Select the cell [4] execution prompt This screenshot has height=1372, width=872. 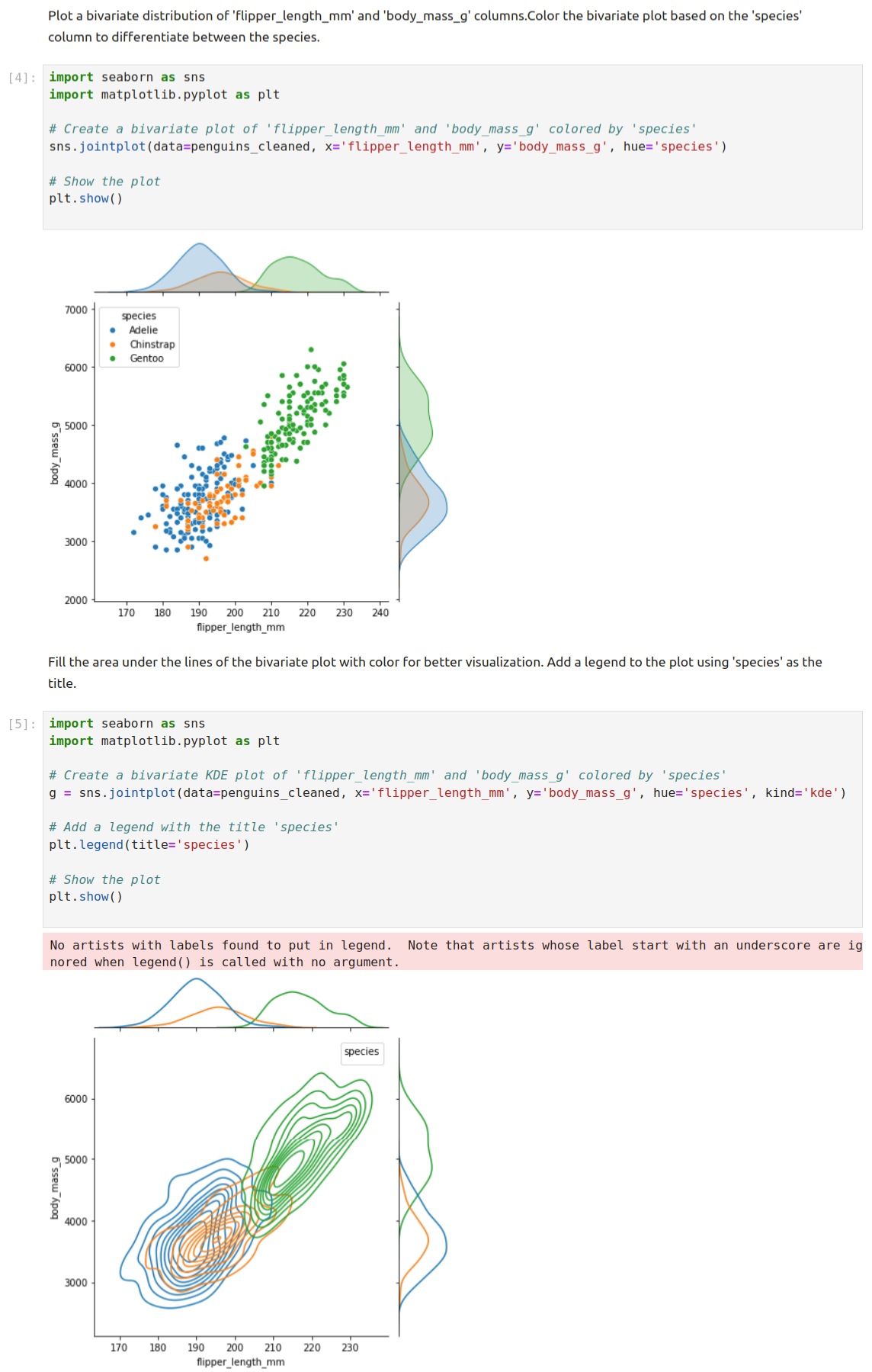tap(22, 78)
